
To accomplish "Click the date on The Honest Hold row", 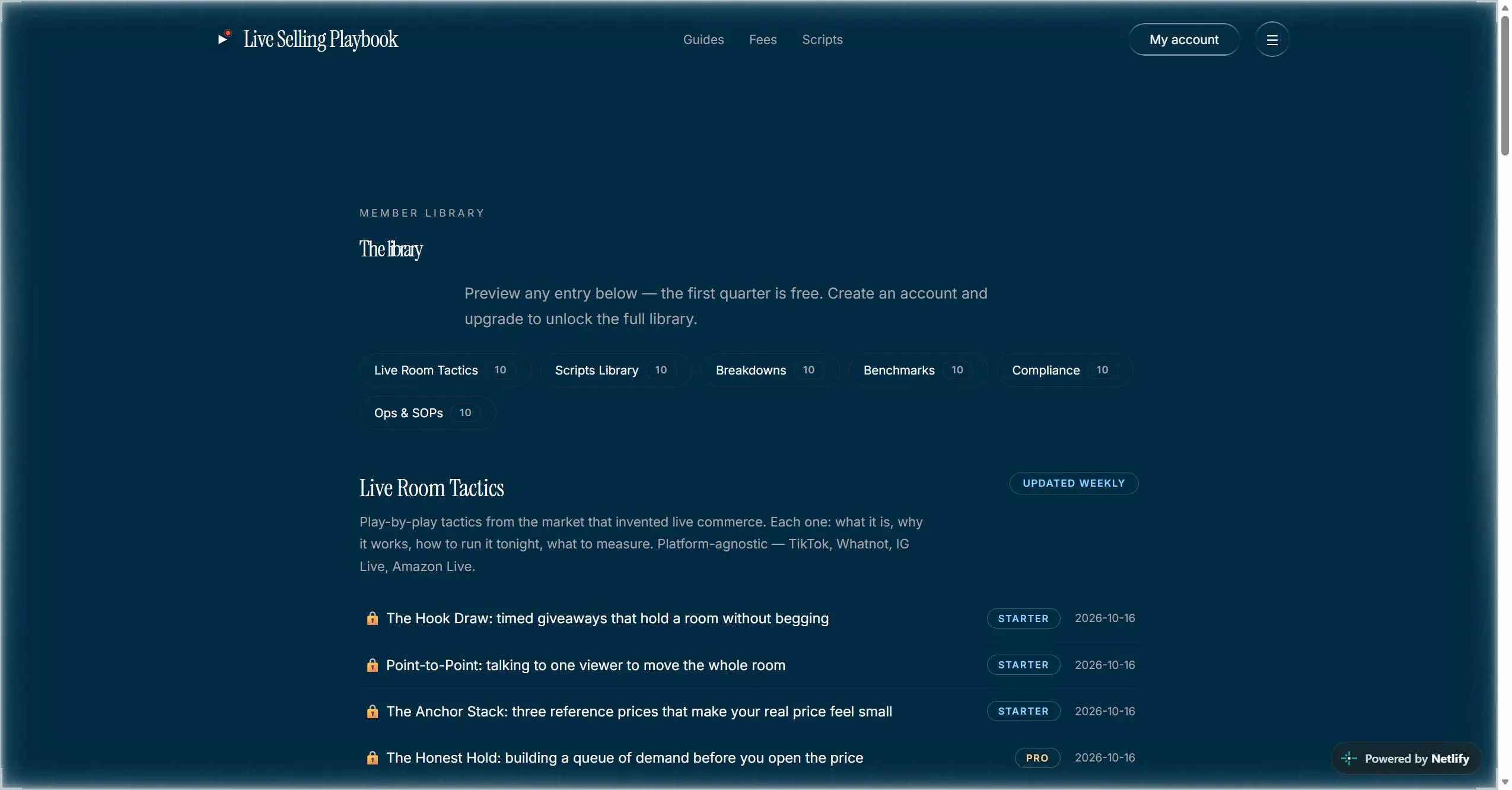I will 1104,758.
